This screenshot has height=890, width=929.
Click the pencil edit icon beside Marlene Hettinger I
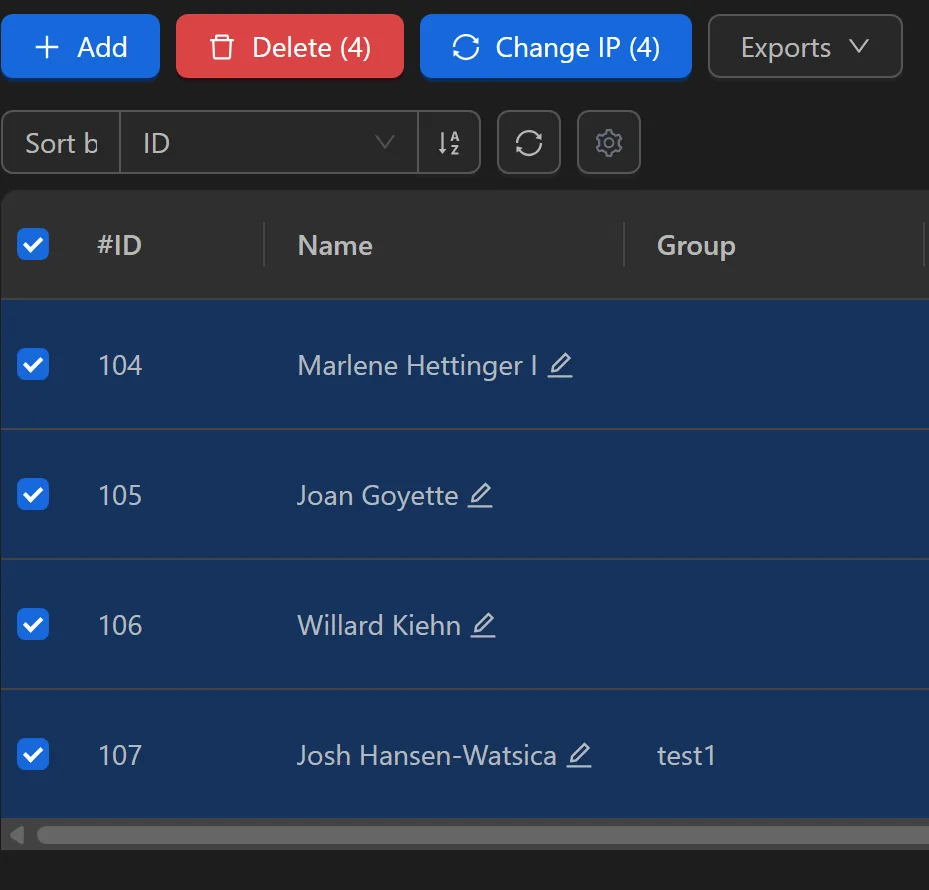pos(560,366)
